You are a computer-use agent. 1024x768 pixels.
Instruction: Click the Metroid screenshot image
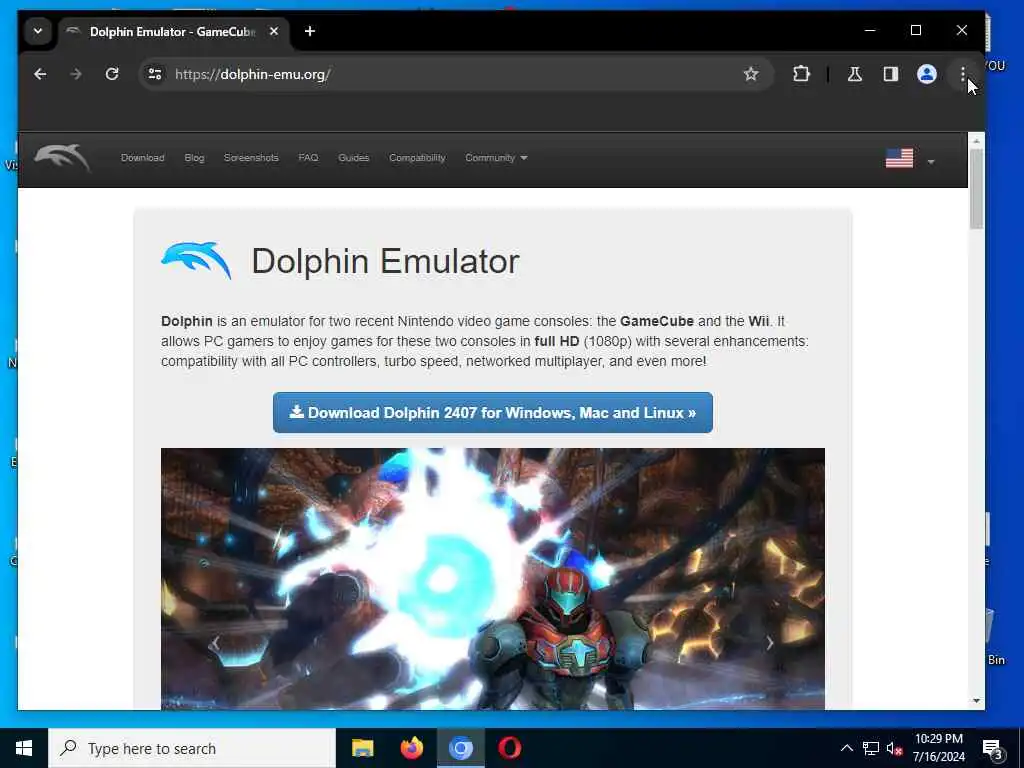492,579
